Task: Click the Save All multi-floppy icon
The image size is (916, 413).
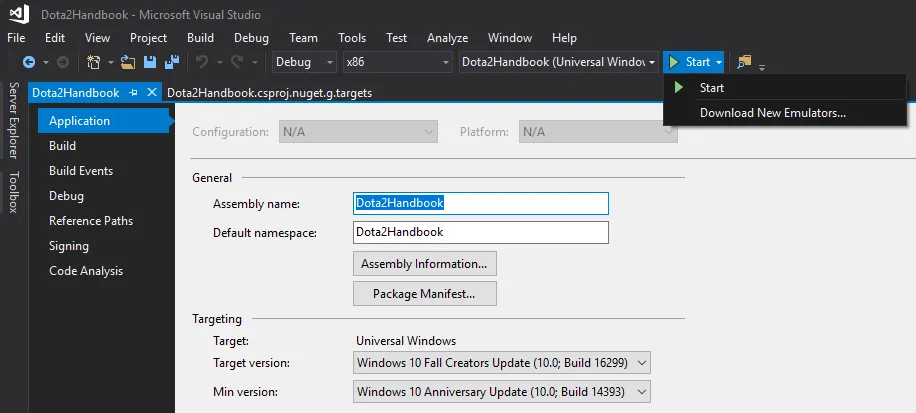Action: tap(172, 62)
